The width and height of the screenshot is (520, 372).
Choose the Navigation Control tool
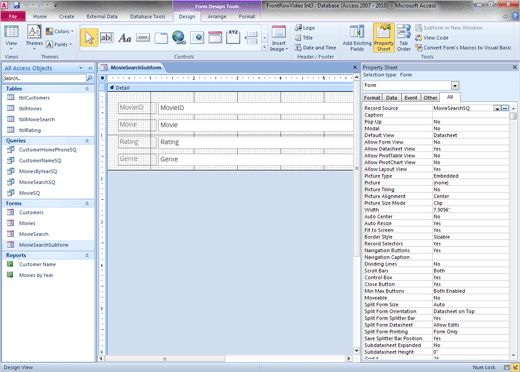pyautogui.click(x=215, y=38)
